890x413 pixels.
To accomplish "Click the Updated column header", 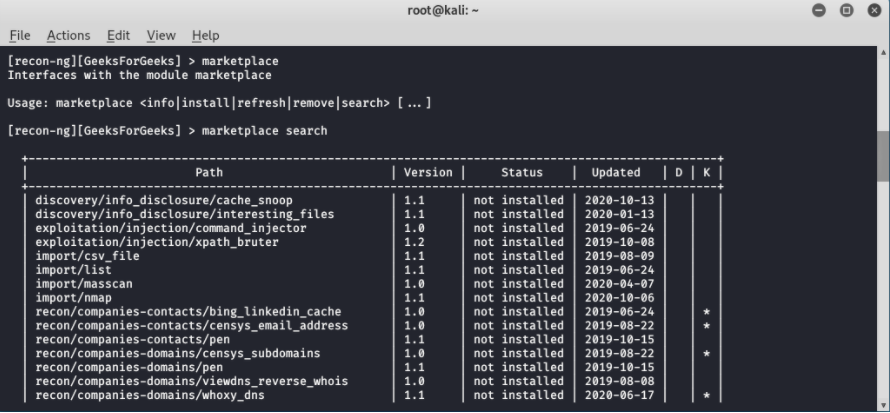I will (616, 172).
